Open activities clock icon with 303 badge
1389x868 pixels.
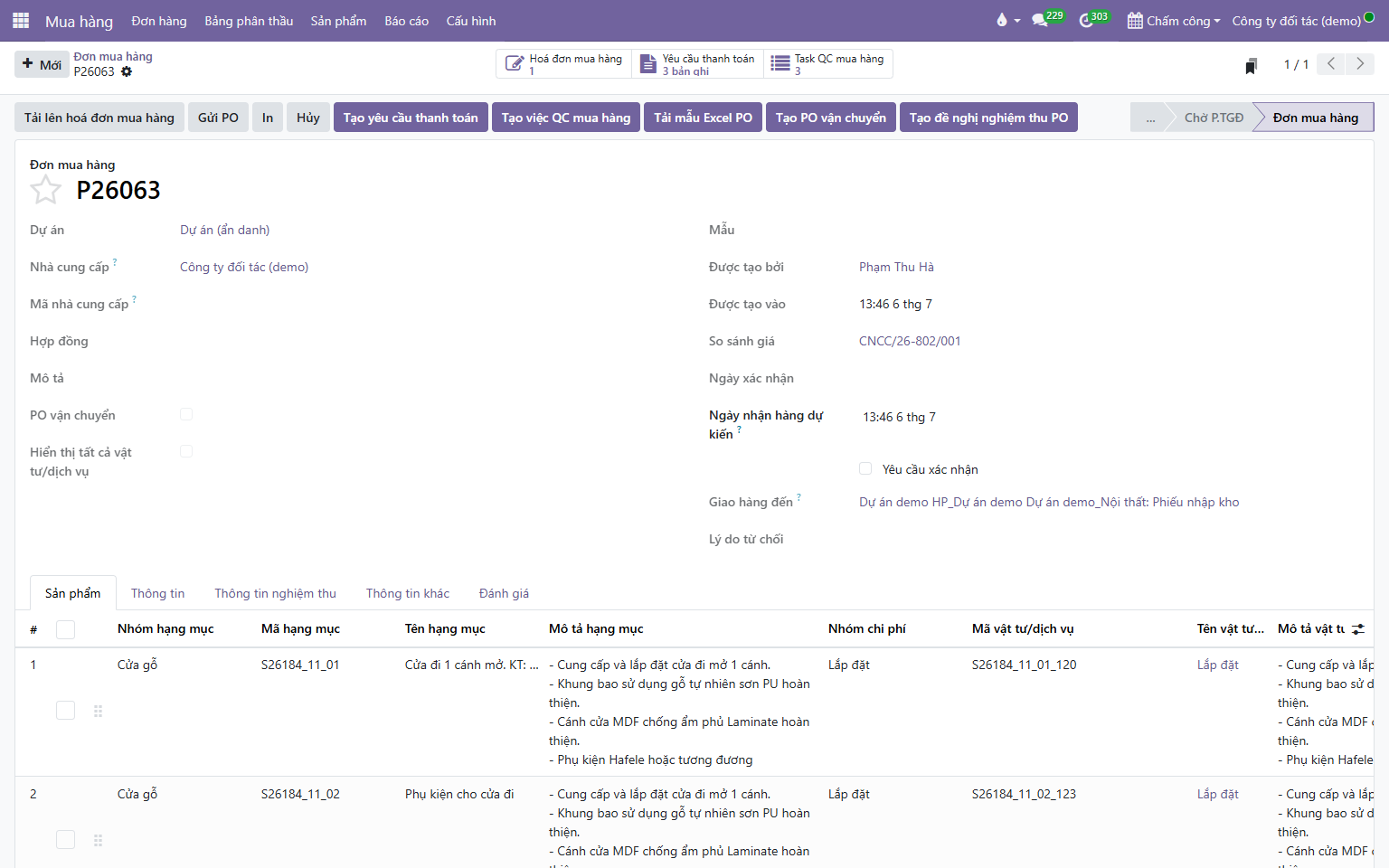1086,20
